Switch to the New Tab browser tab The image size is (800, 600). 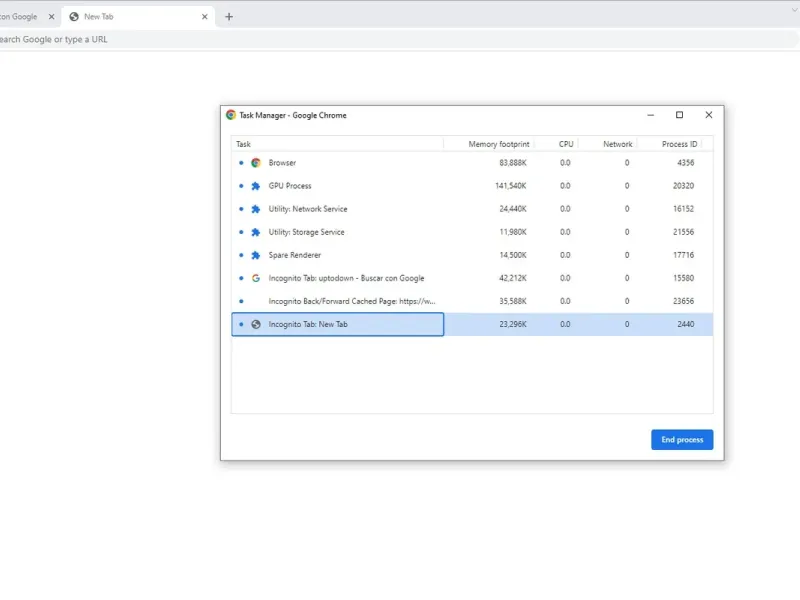(x=130, y=17)
